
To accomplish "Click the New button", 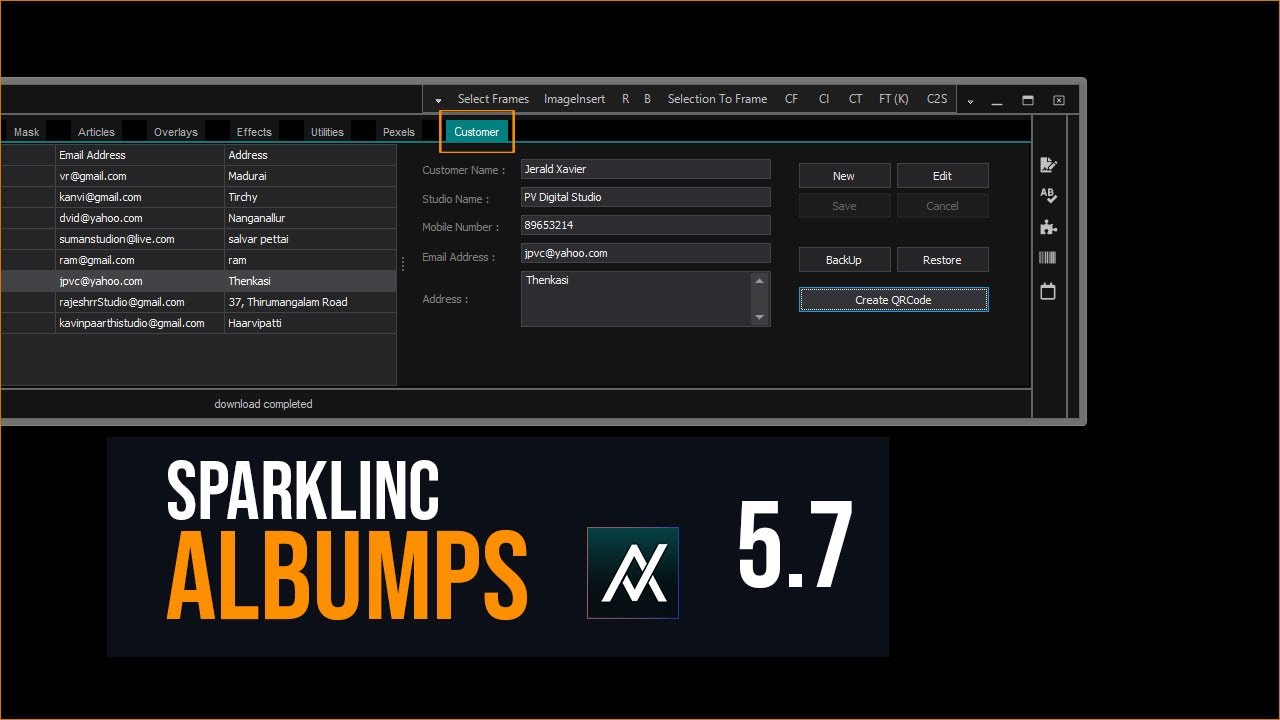I will click(x=844, y=176).
